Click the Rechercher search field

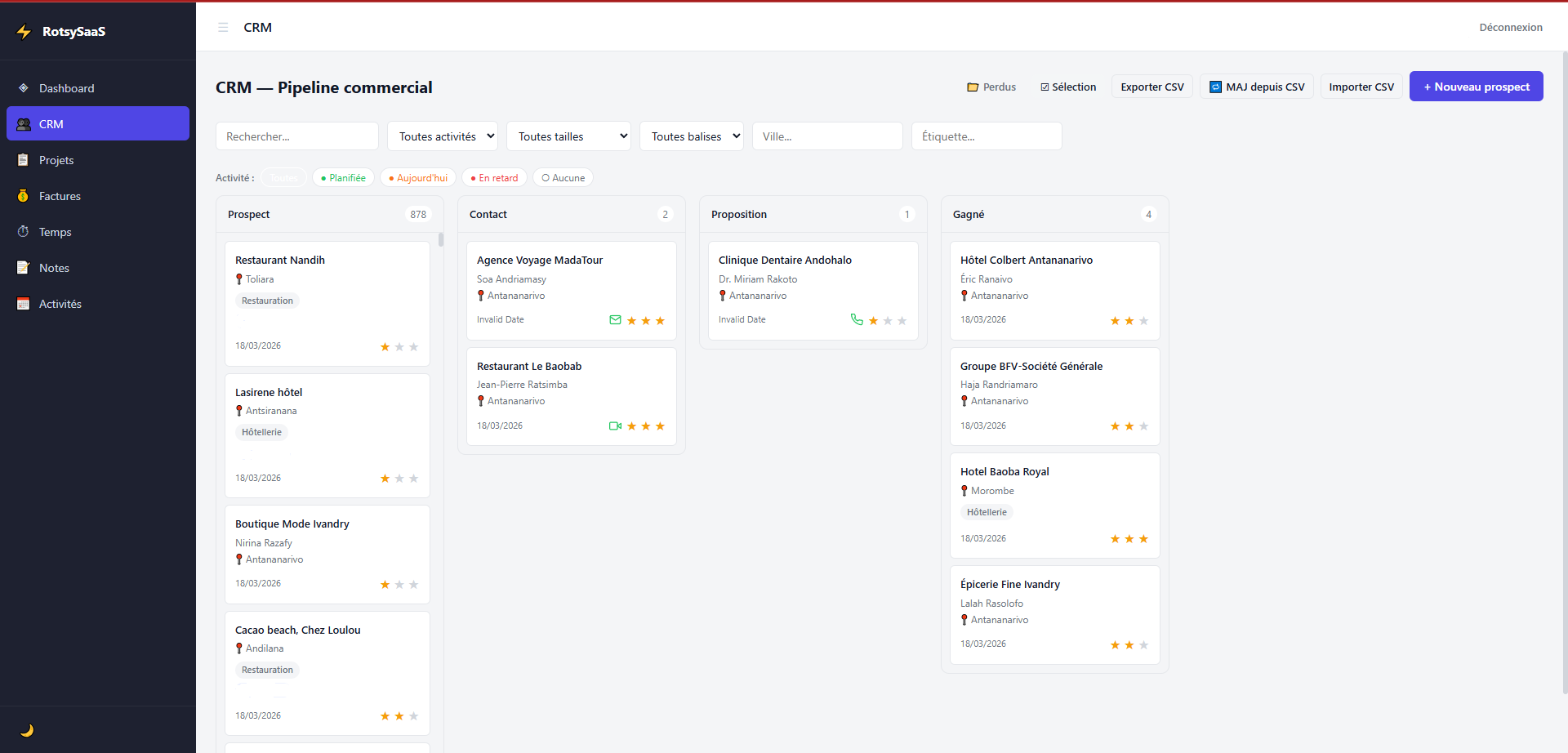(296, 136)
